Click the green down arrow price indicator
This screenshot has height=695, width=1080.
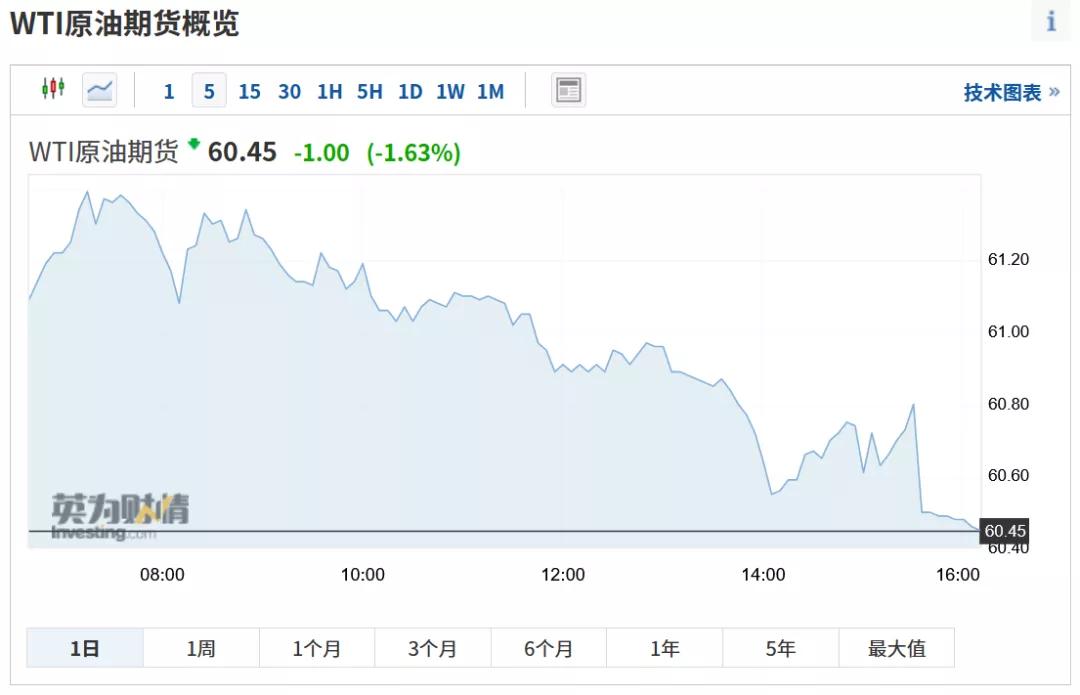[194, 143]
